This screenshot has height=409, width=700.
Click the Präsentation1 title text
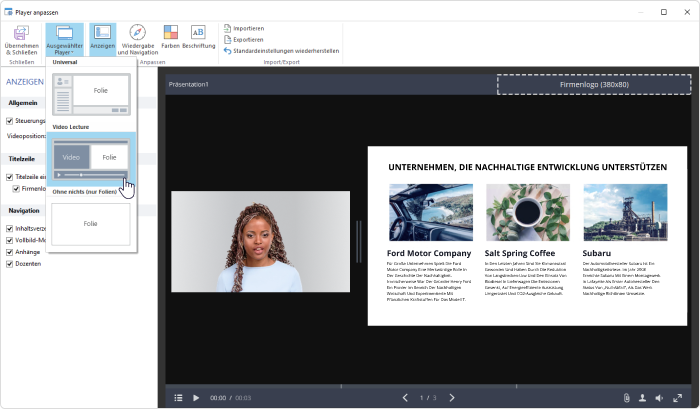click(x=188, y=84)
